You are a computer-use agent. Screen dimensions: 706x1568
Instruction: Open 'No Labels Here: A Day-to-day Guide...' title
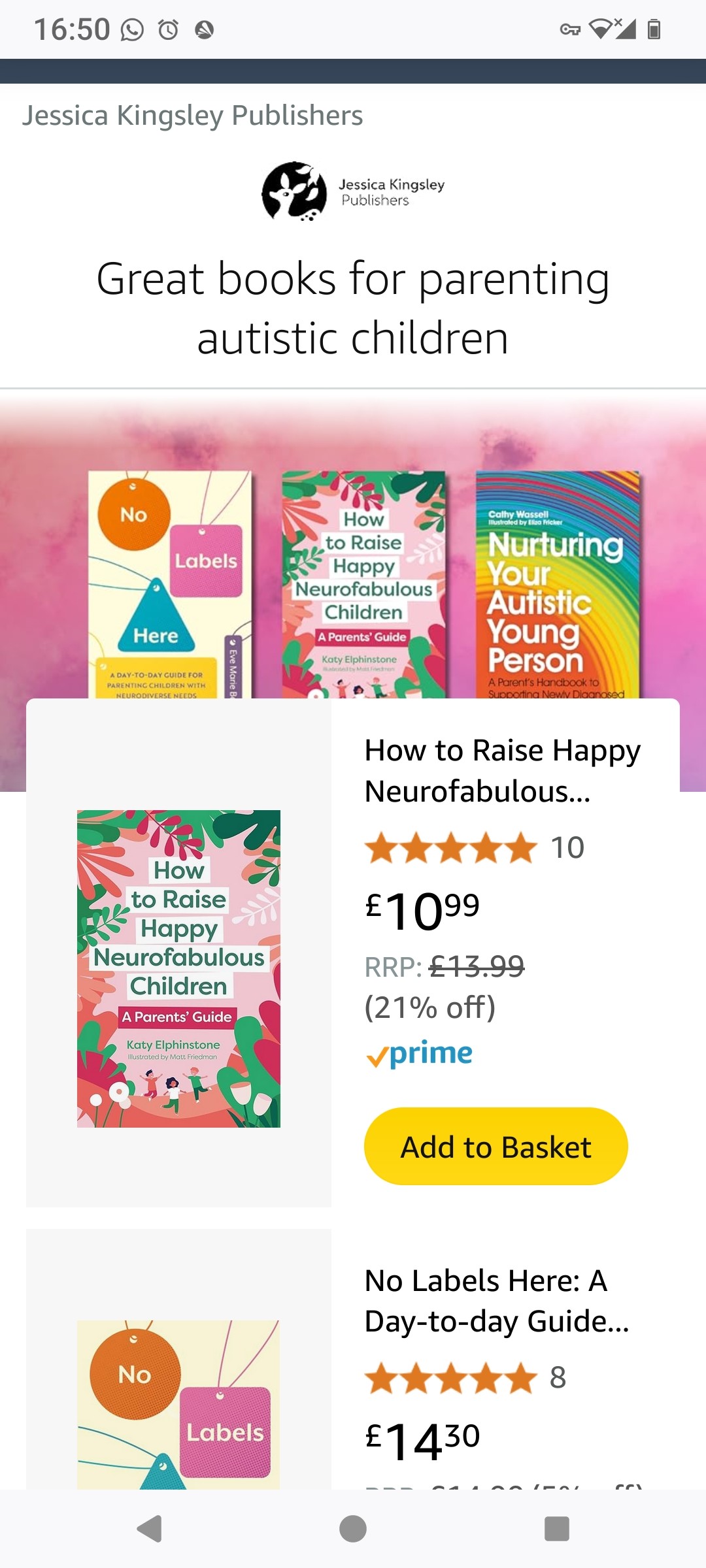(x=497, y=1300)
